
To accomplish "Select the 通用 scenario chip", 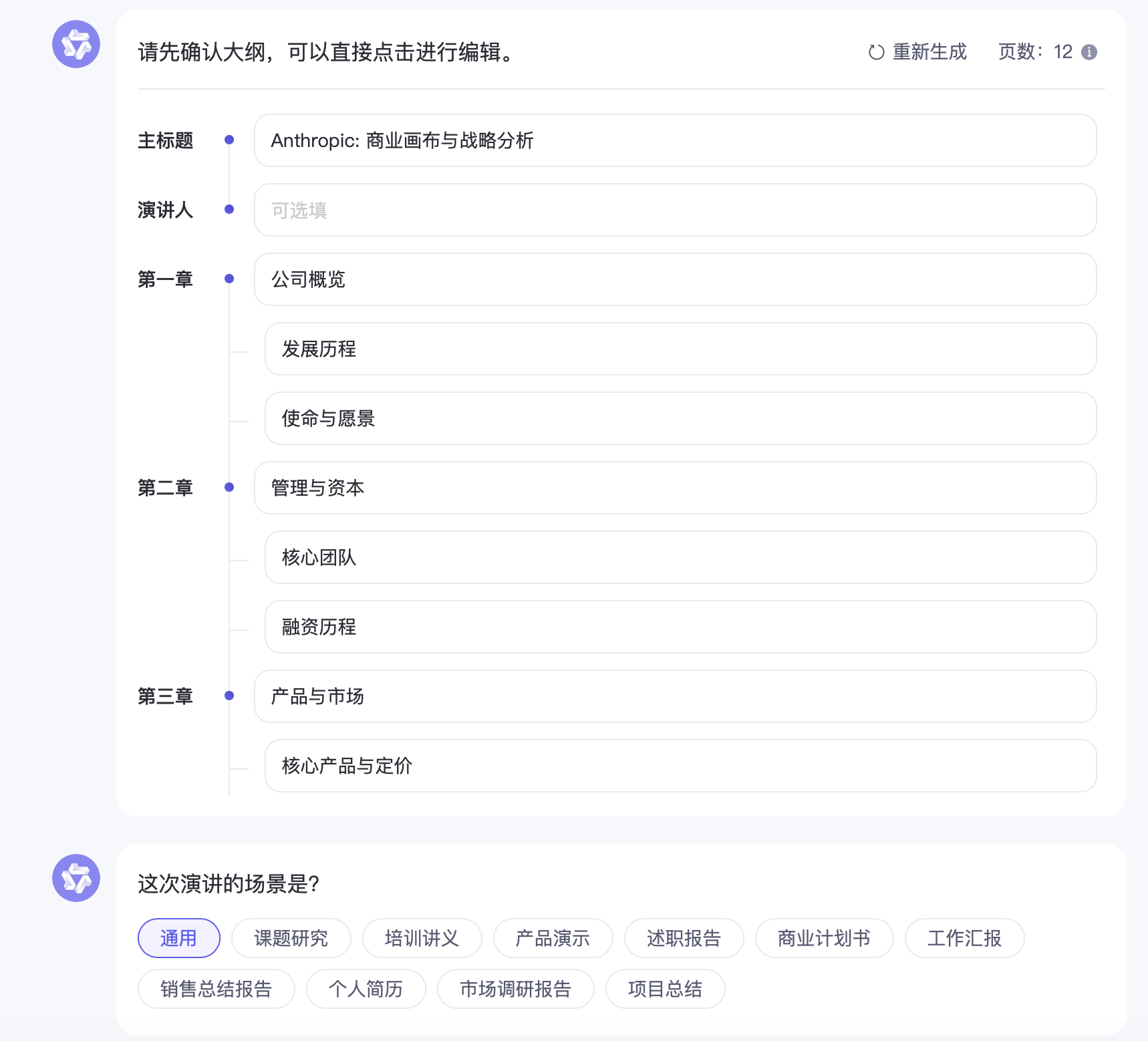I will pyautogui.click(x=179, y=938).
